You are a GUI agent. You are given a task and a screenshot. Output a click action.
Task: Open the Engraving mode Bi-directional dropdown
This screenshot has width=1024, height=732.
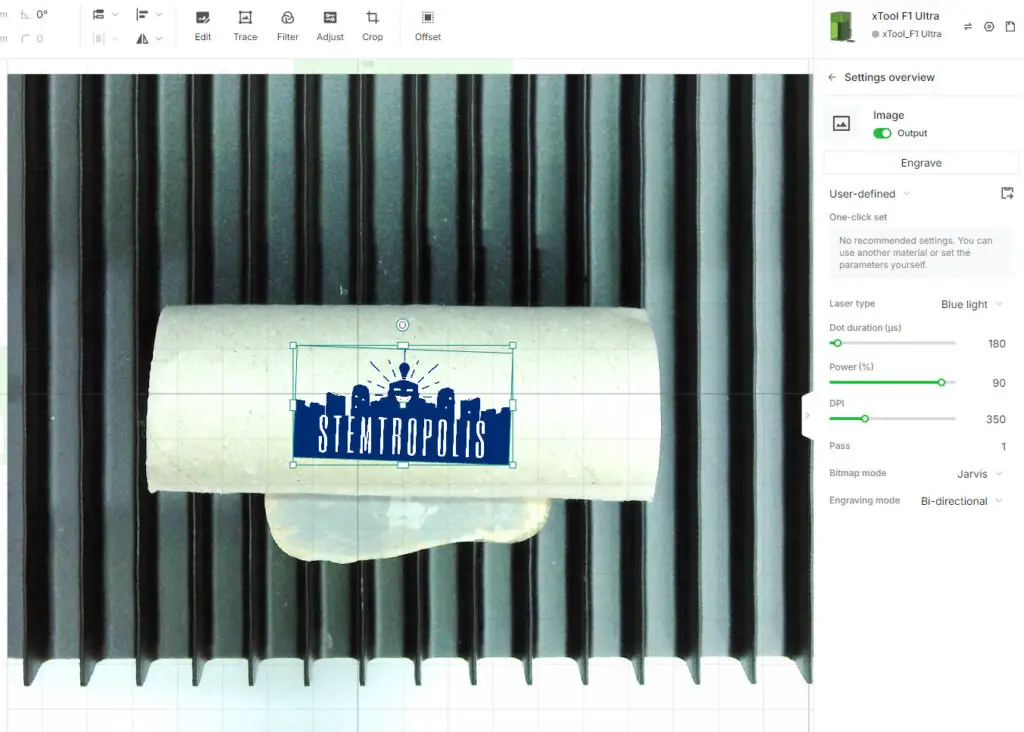click(961, 501)
